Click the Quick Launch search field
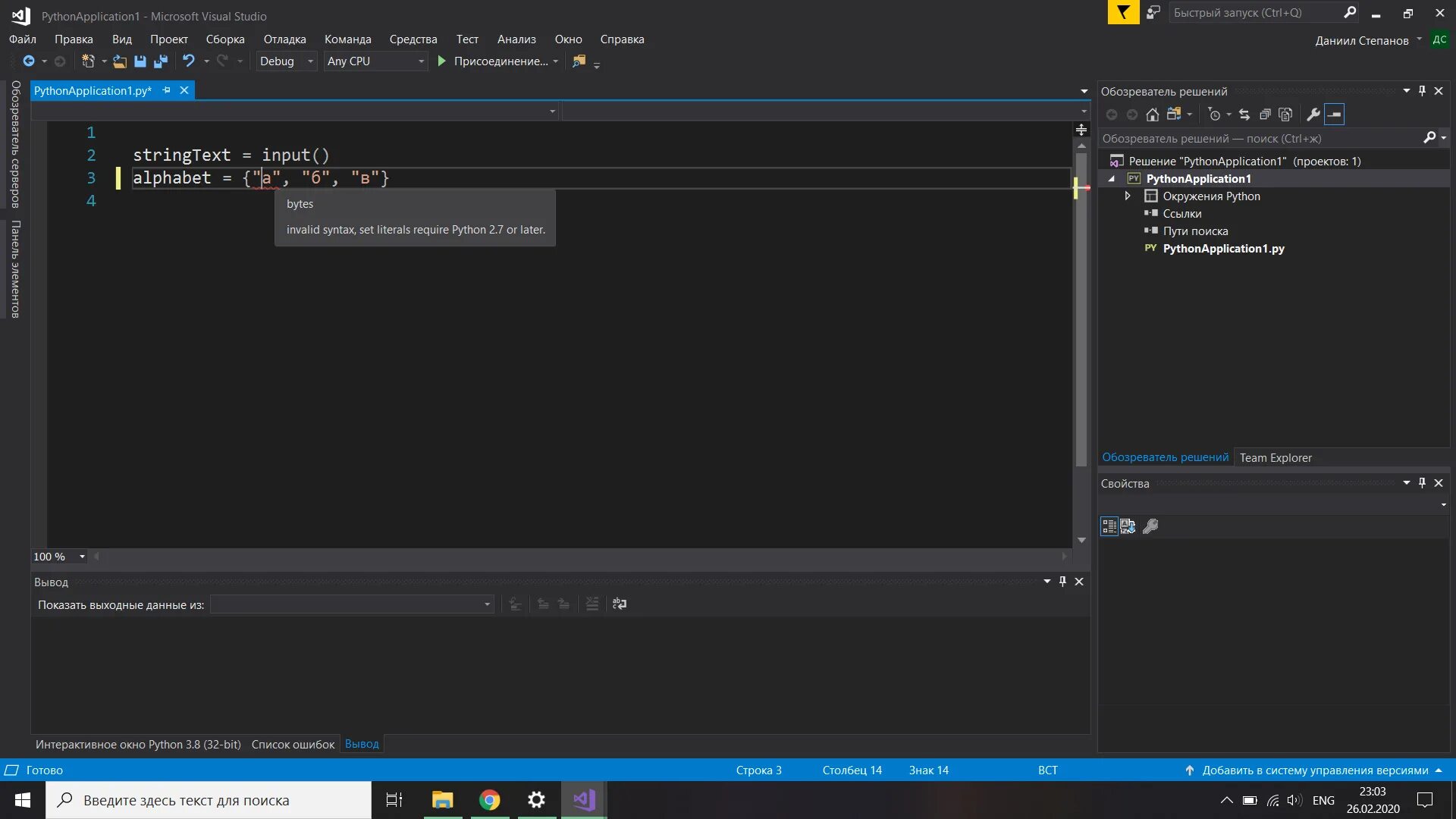This screenshot has width=1456, height=819. tap(1255, 12)
